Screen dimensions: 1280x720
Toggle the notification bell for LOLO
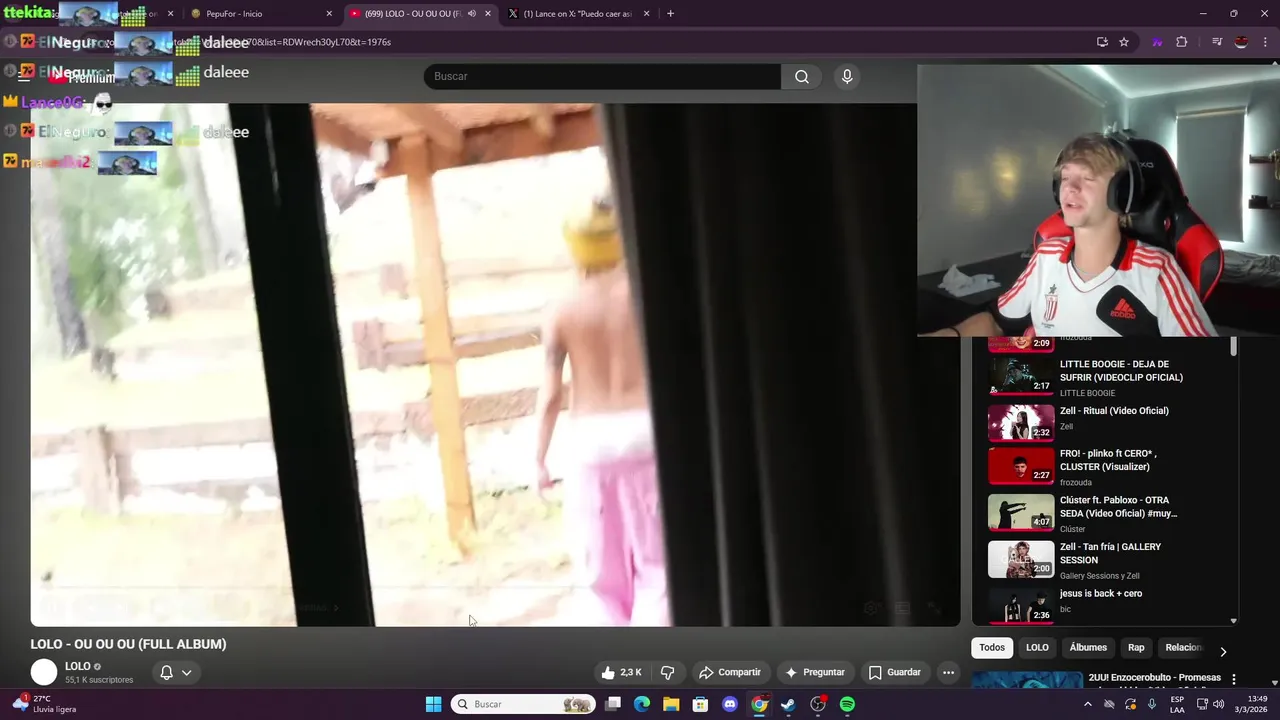click(167, 672)
